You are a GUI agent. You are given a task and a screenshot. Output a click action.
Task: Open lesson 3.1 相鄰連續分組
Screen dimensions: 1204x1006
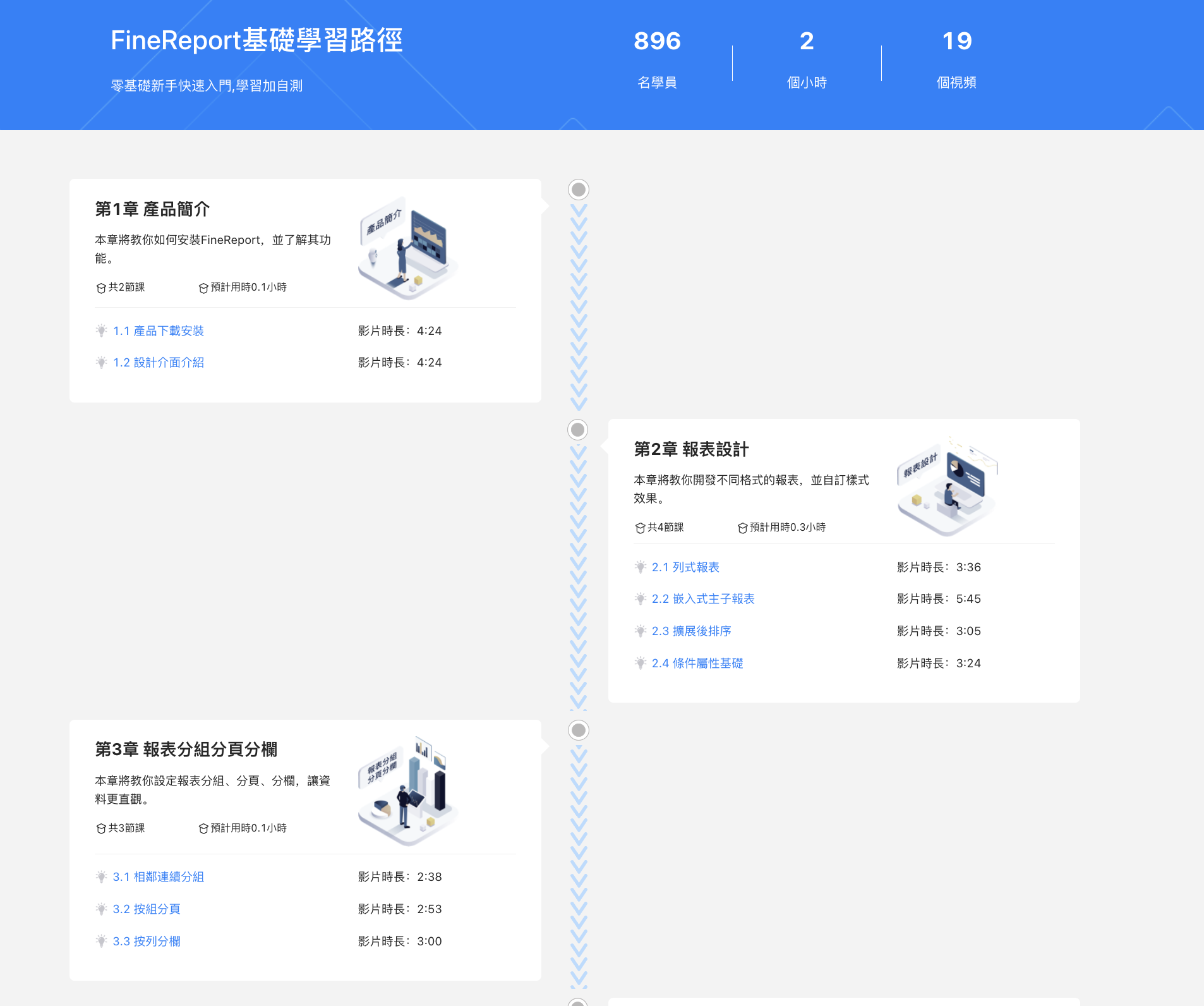[x=159, y=876]
